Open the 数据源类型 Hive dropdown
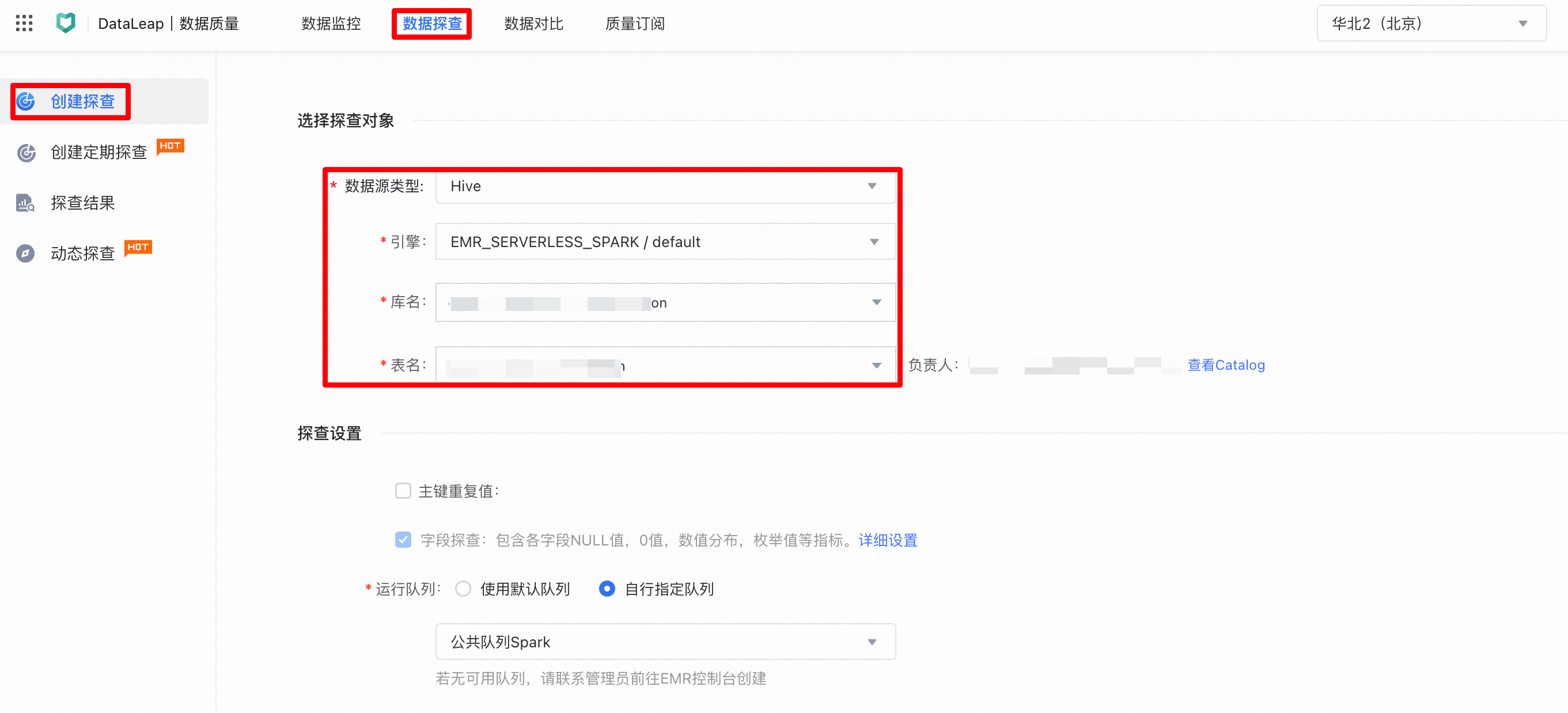1568x713 pixels. point(665,186)
